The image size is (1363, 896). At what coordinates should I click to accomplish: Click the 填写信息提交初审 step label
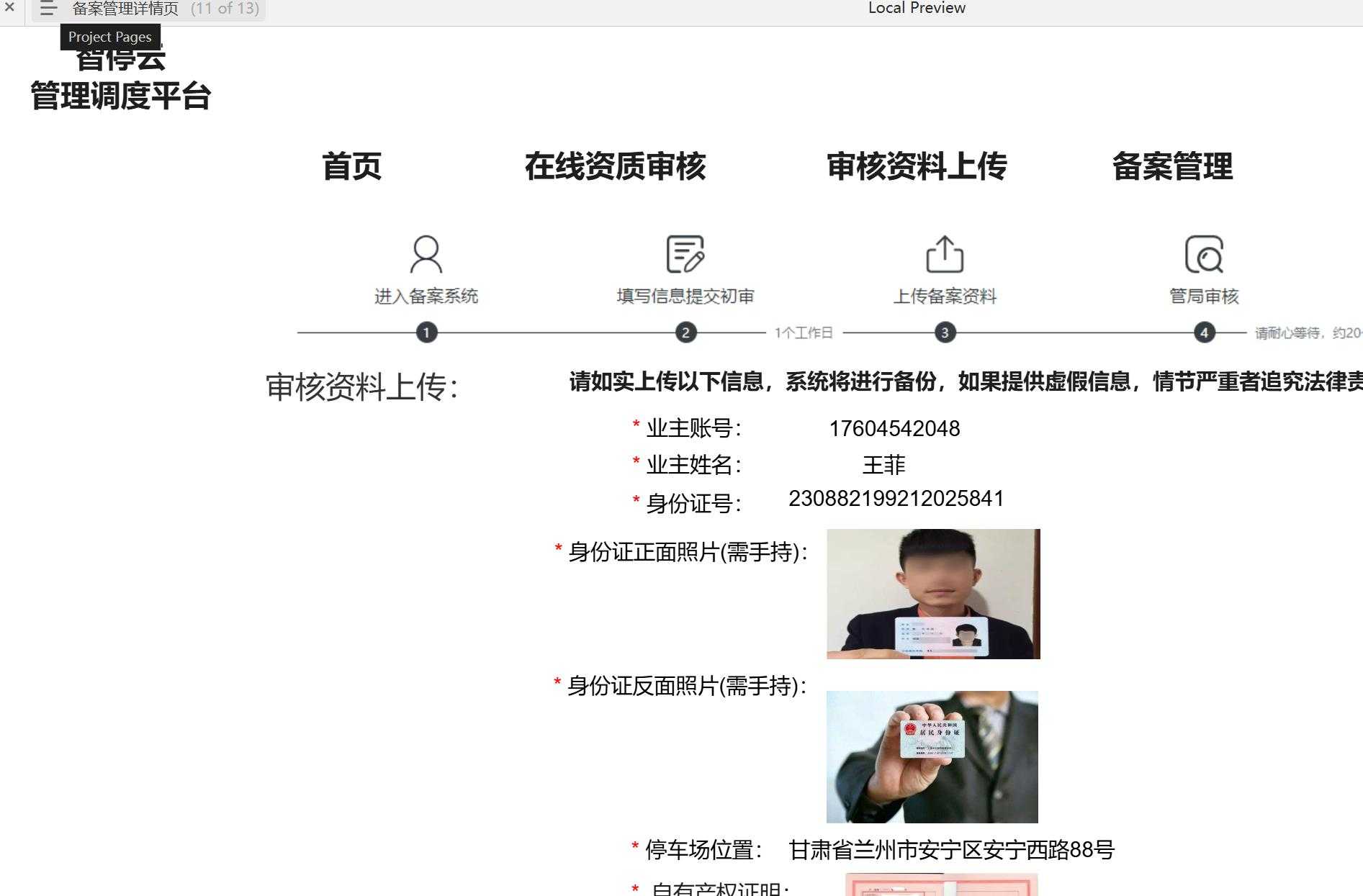(685, 296)
